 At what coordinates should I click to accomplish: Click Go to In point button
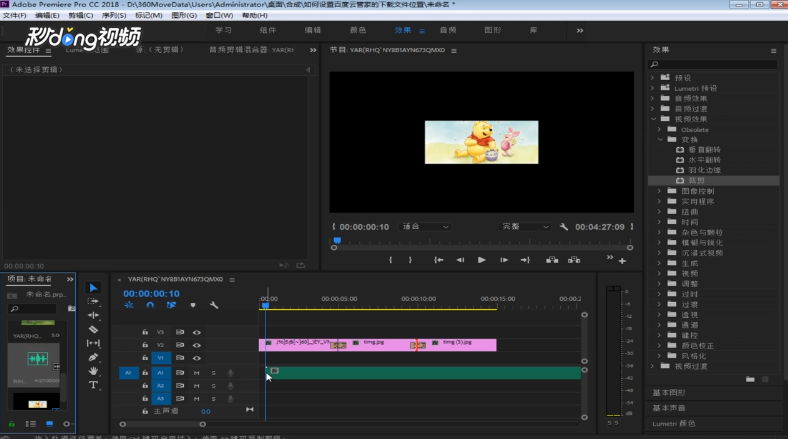pyautogui.click(x=439, y=260)
